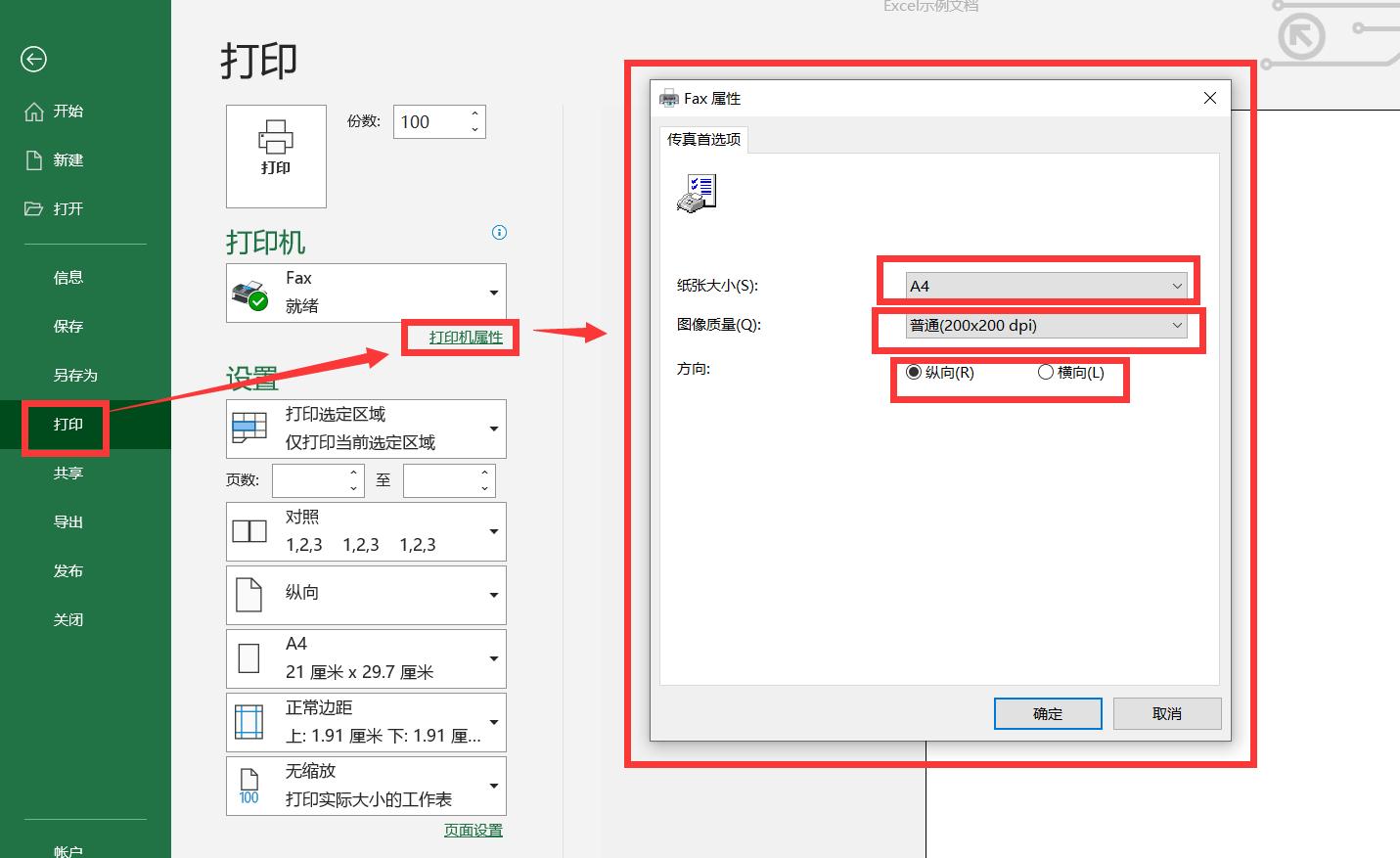Open the 页面设置 link

tap(473, 829)
